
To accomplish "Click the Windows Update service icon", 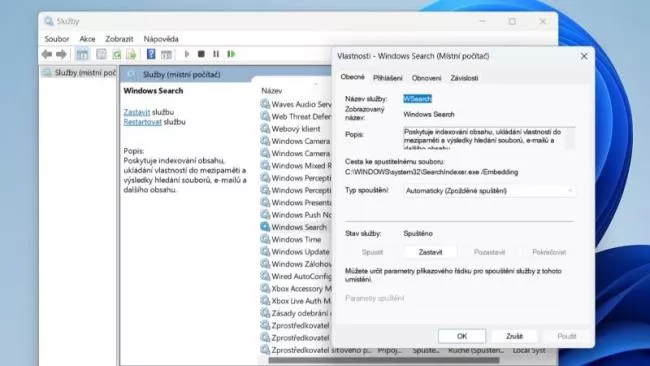I will click(265, 252).
